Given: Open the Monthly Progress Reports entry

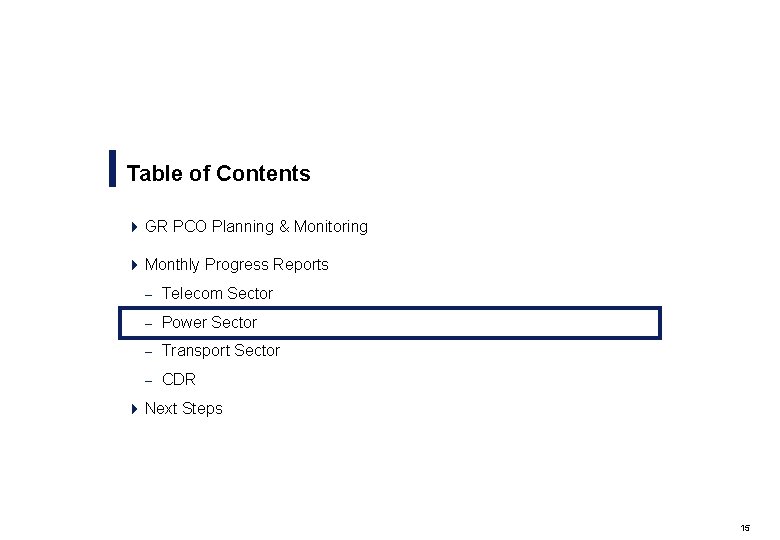Looking at the screenshot, I should (x=236, y=265).
